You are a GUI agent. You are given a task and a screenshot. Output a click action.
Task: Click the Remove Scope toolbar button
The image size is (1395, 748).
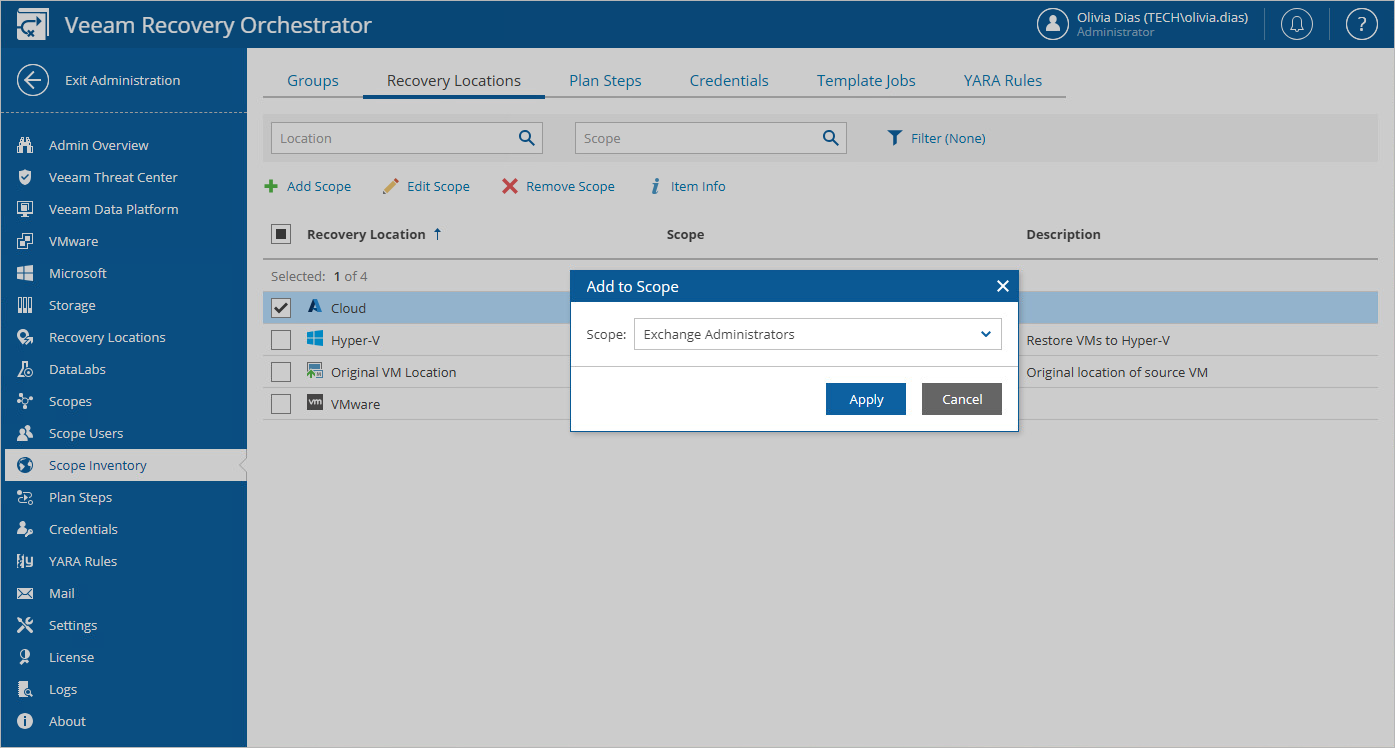tap(558, 186)
